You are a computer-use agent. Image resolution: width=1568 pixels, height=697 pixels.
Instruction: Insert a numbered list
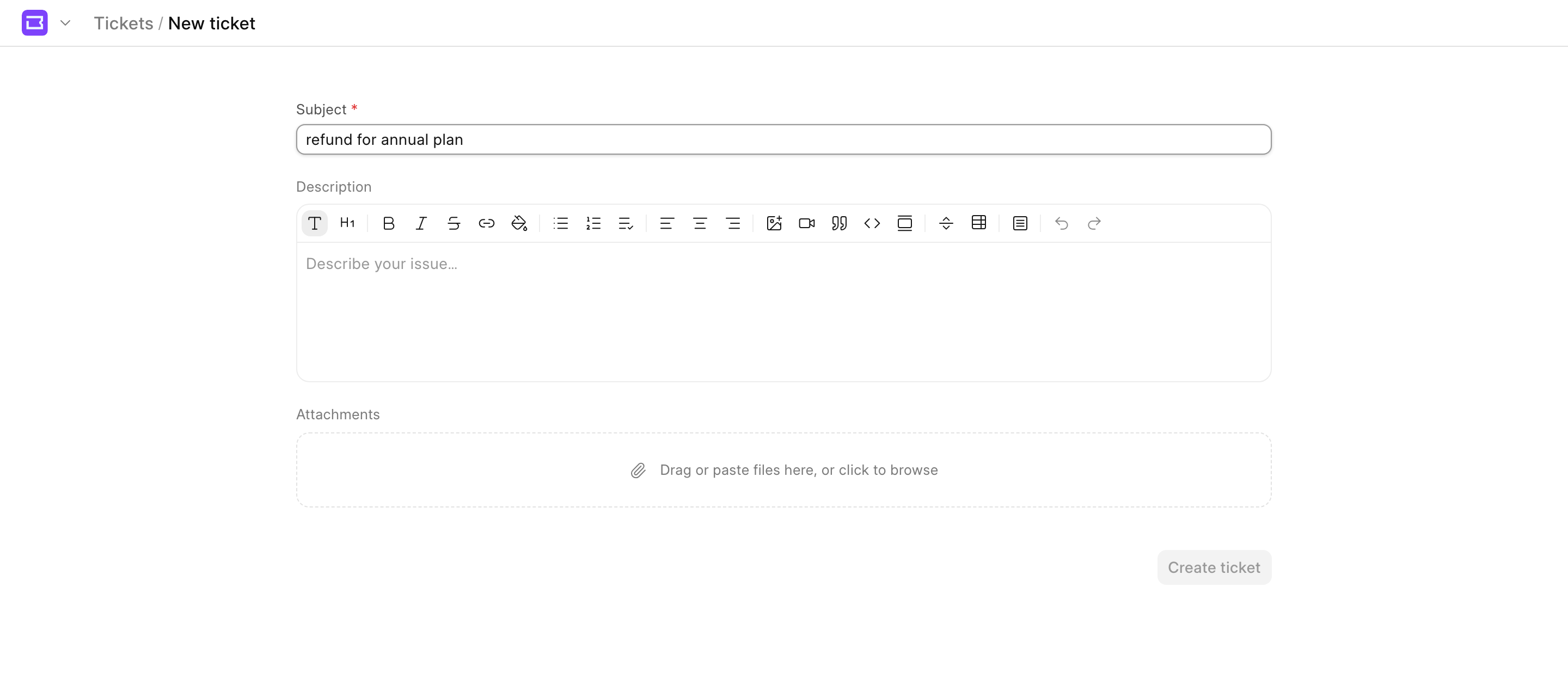click(x=593, y=223)
